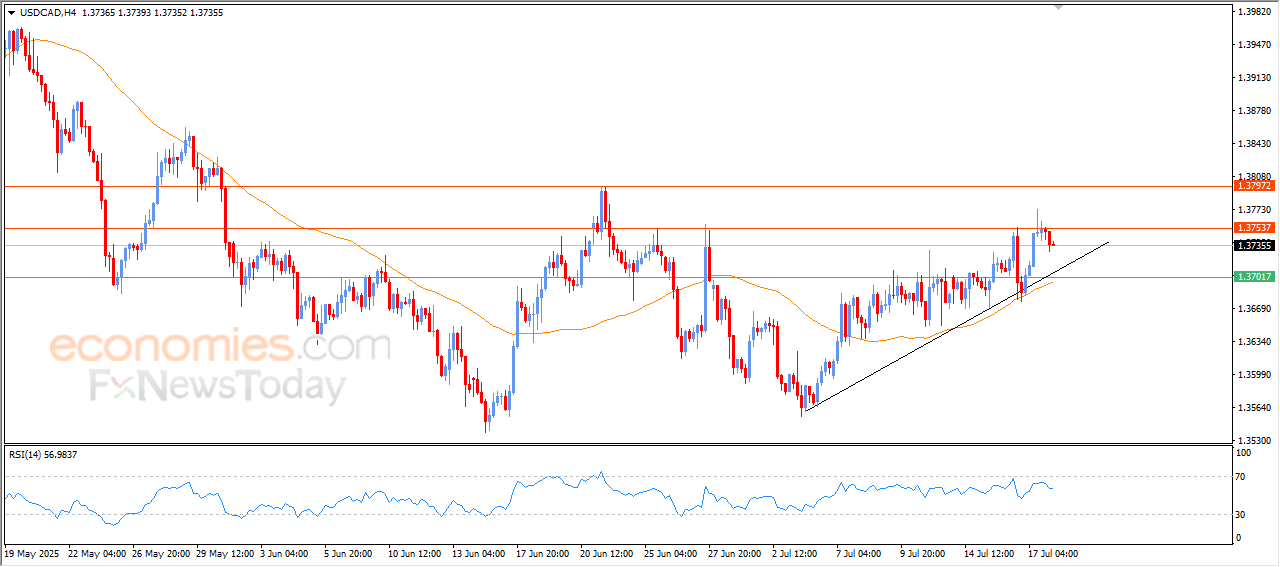Select the USDCAD,H4 symbol title

click(47, 13)
